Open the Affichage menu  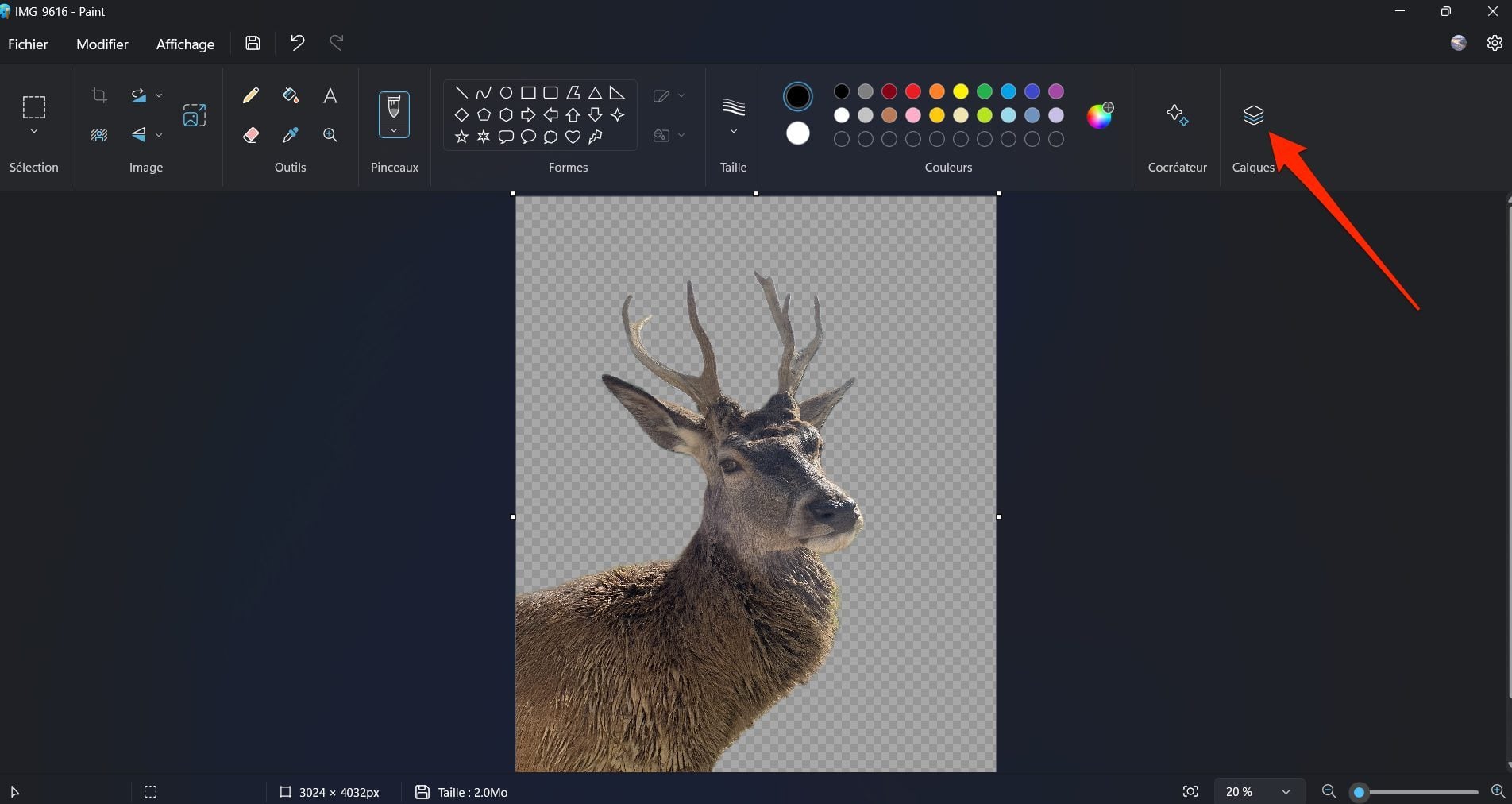(x=185, y=44)
